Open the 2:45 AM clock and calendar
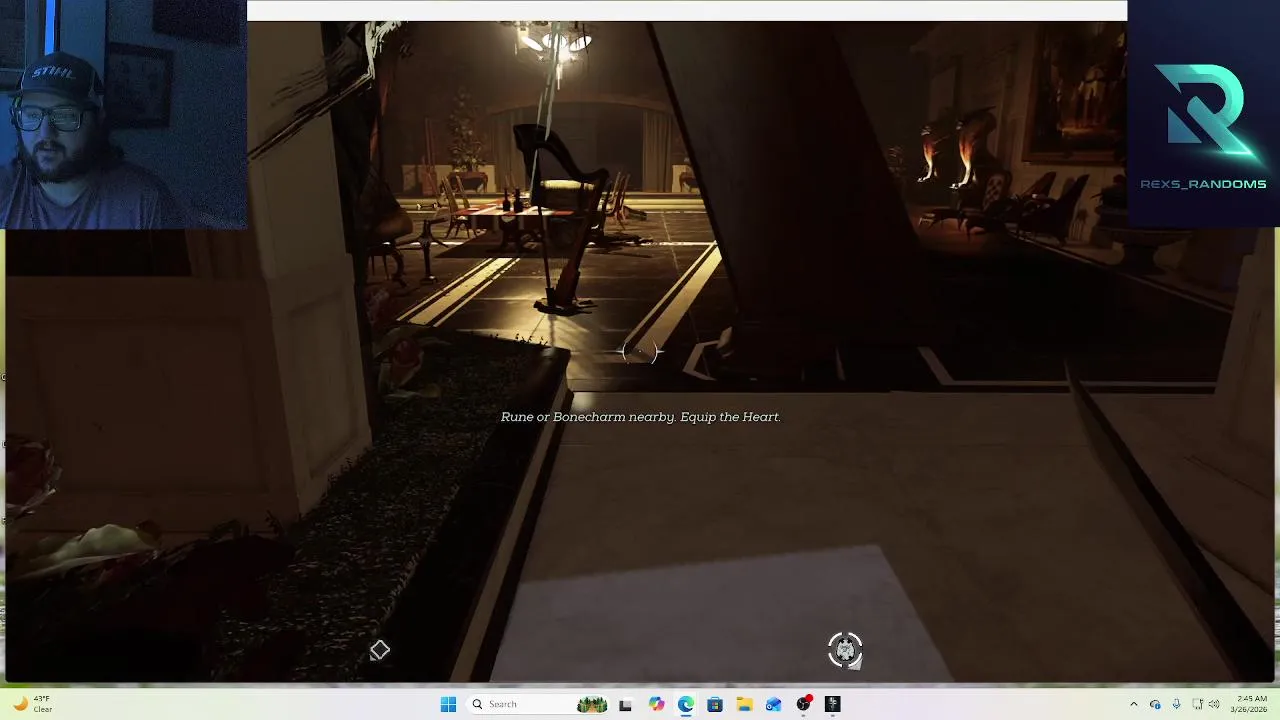The width and height of the screenshot is (1280, 720). pyautogui.click(x=1251, y=704)
